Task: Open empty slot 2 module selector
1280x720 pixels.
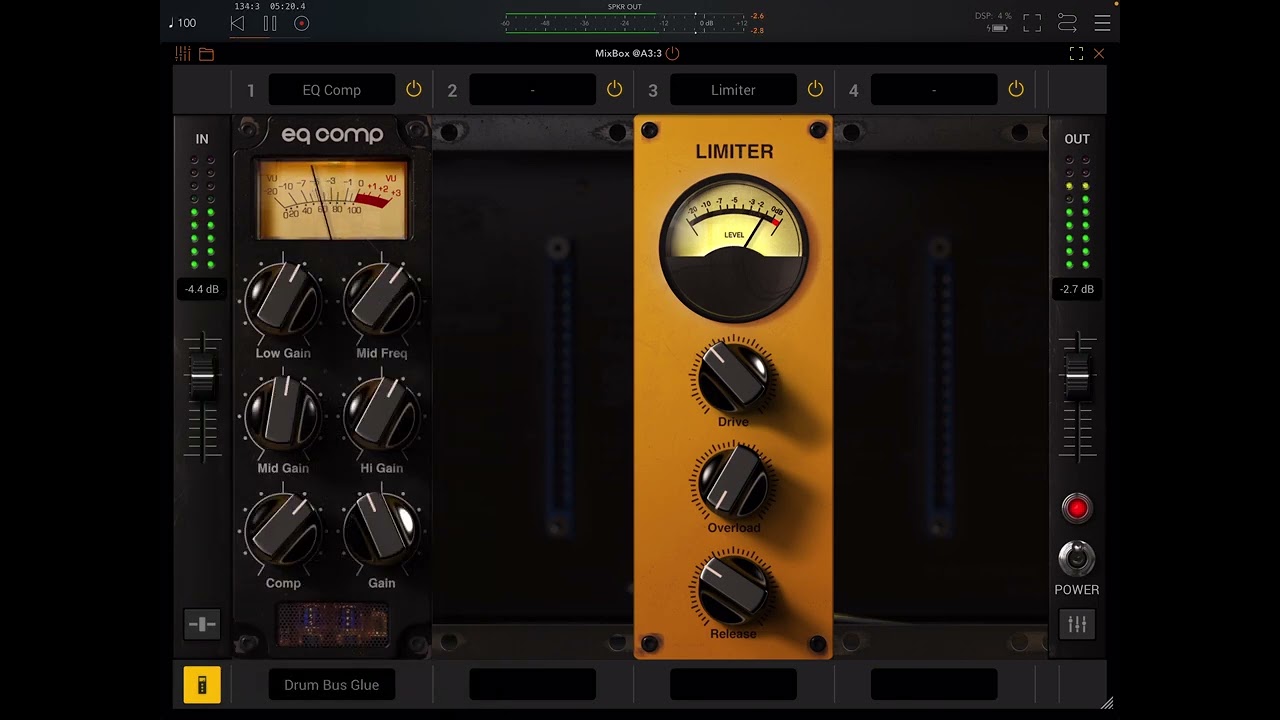Action: (532, 90)
